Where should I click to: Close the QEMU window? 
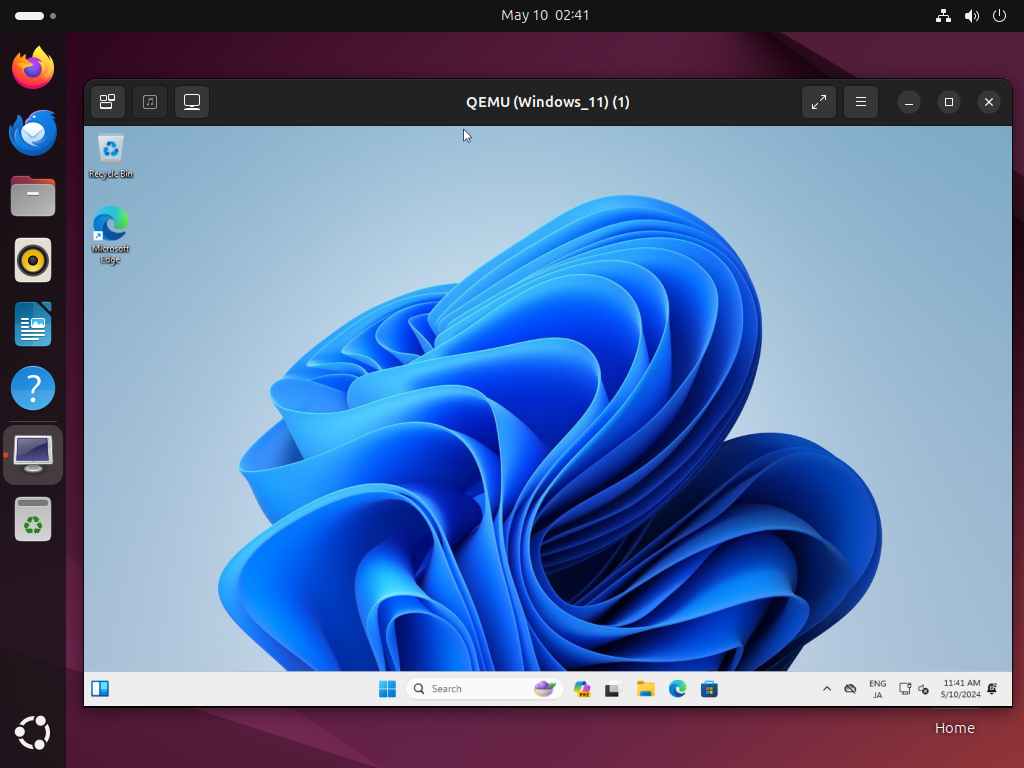[989, 102]
